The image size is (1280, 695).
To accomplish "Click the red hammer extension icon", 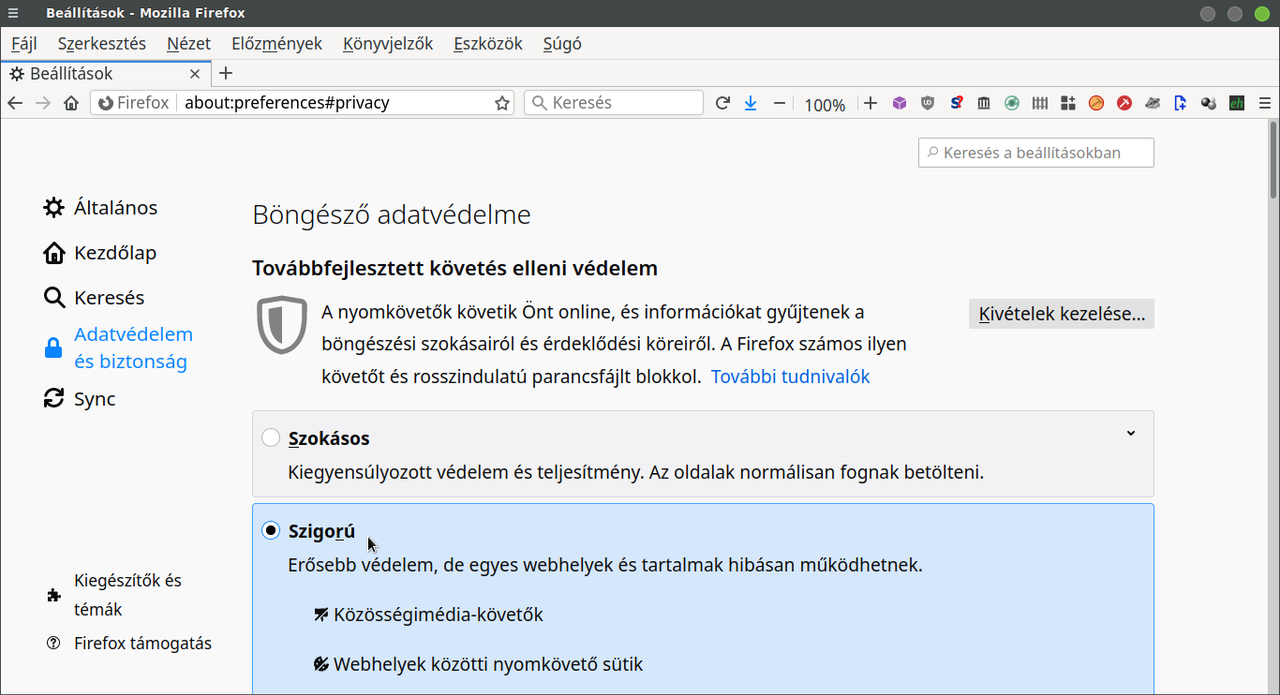I will [1124, 102].
